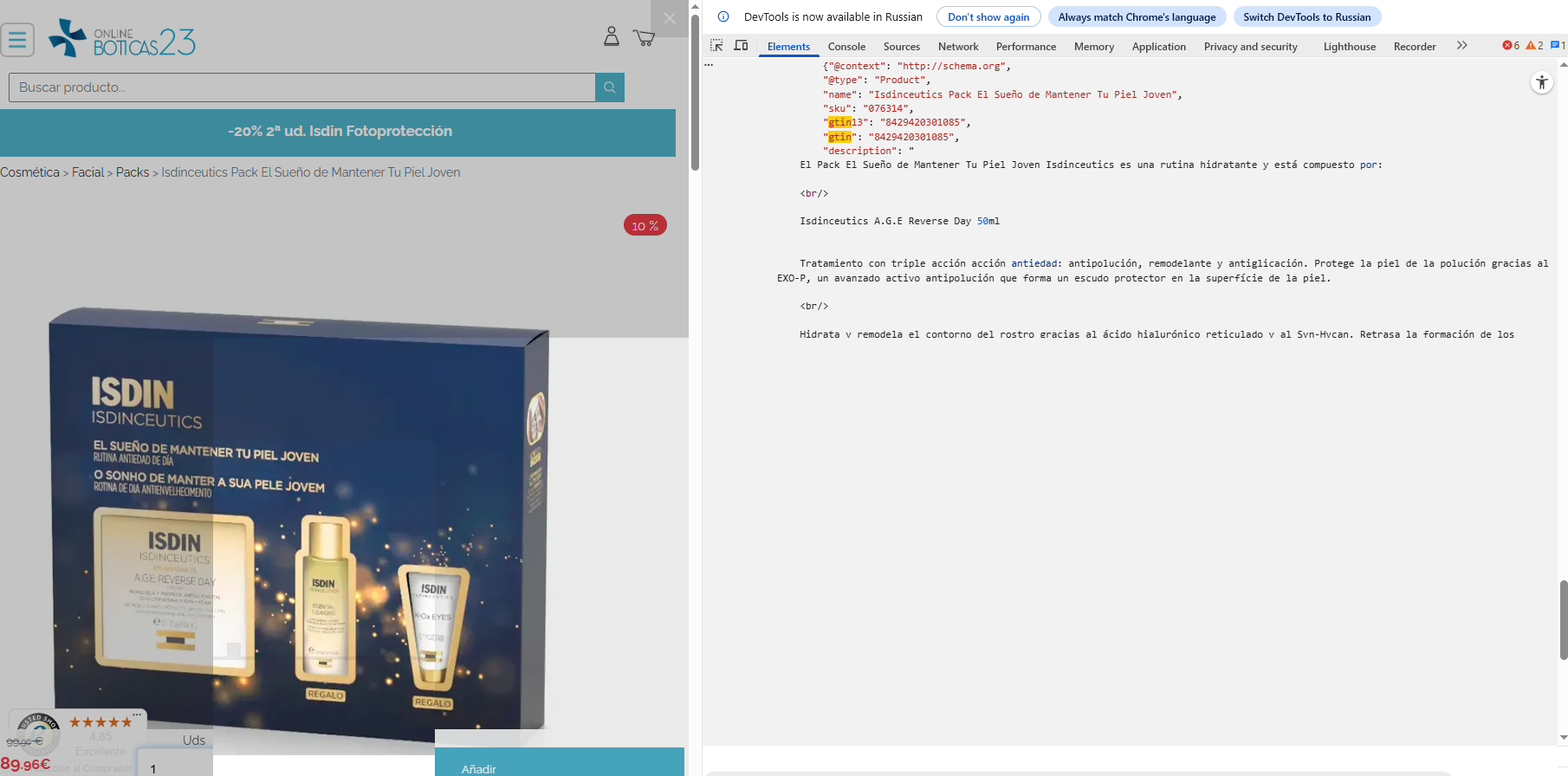Click the Elements panel vertical scrollbar thumb
The height and width of the screenshot is (776, 1568).
click(1563, 620)
